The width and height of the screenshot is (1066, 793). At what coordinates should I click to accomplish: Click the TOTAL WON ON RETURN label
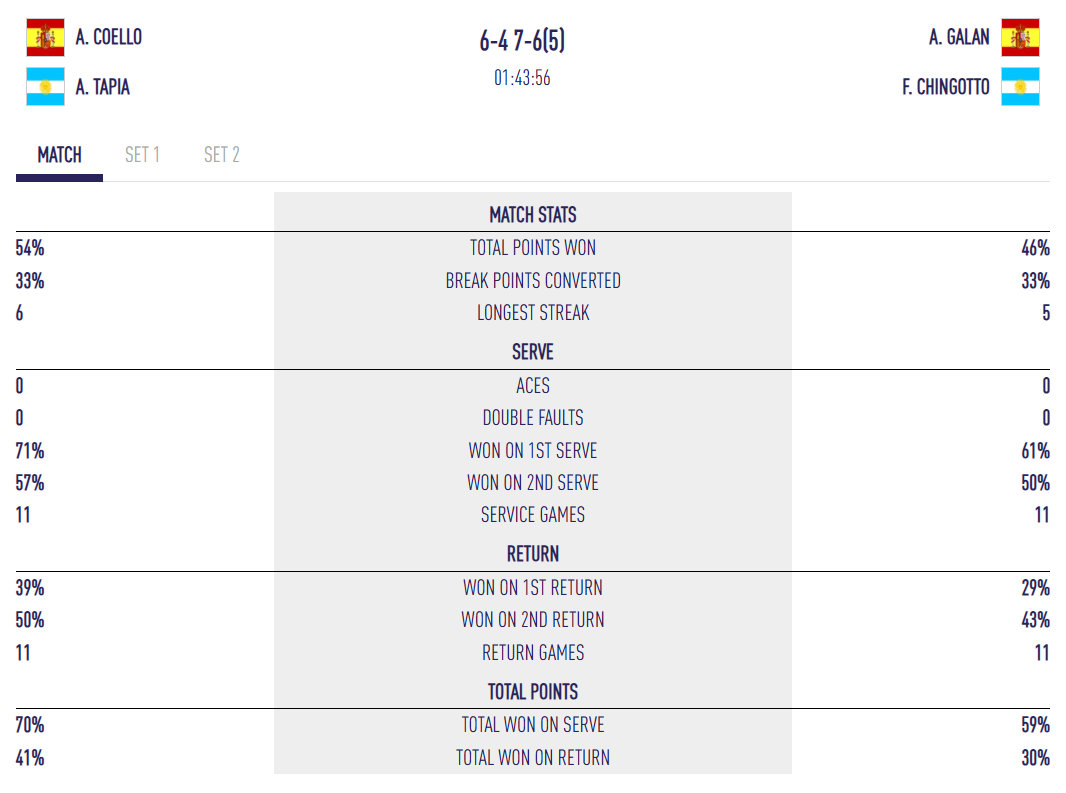[533, 758]
